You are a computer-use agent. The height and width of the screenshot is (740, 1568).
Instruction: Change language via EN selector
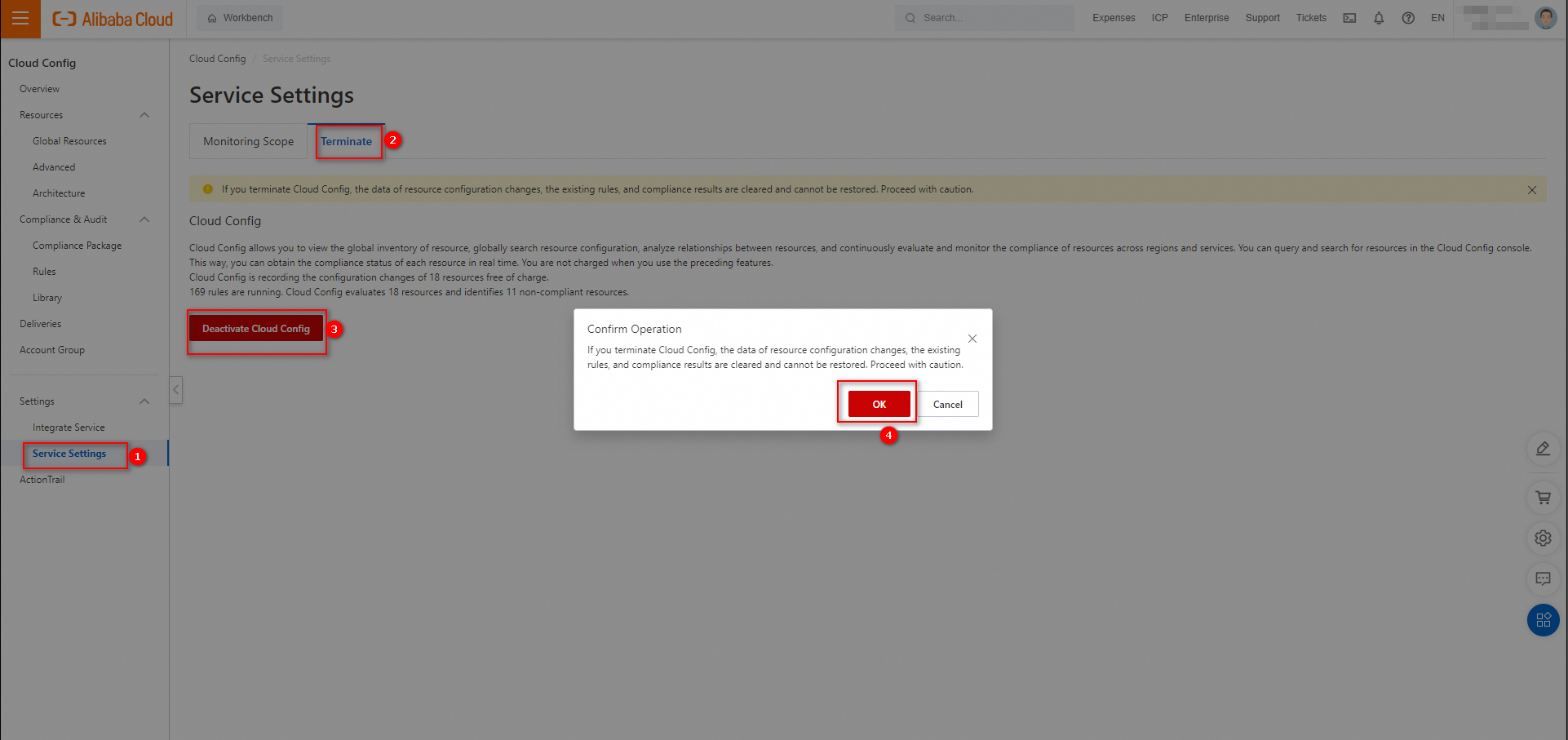(1437, 18)
